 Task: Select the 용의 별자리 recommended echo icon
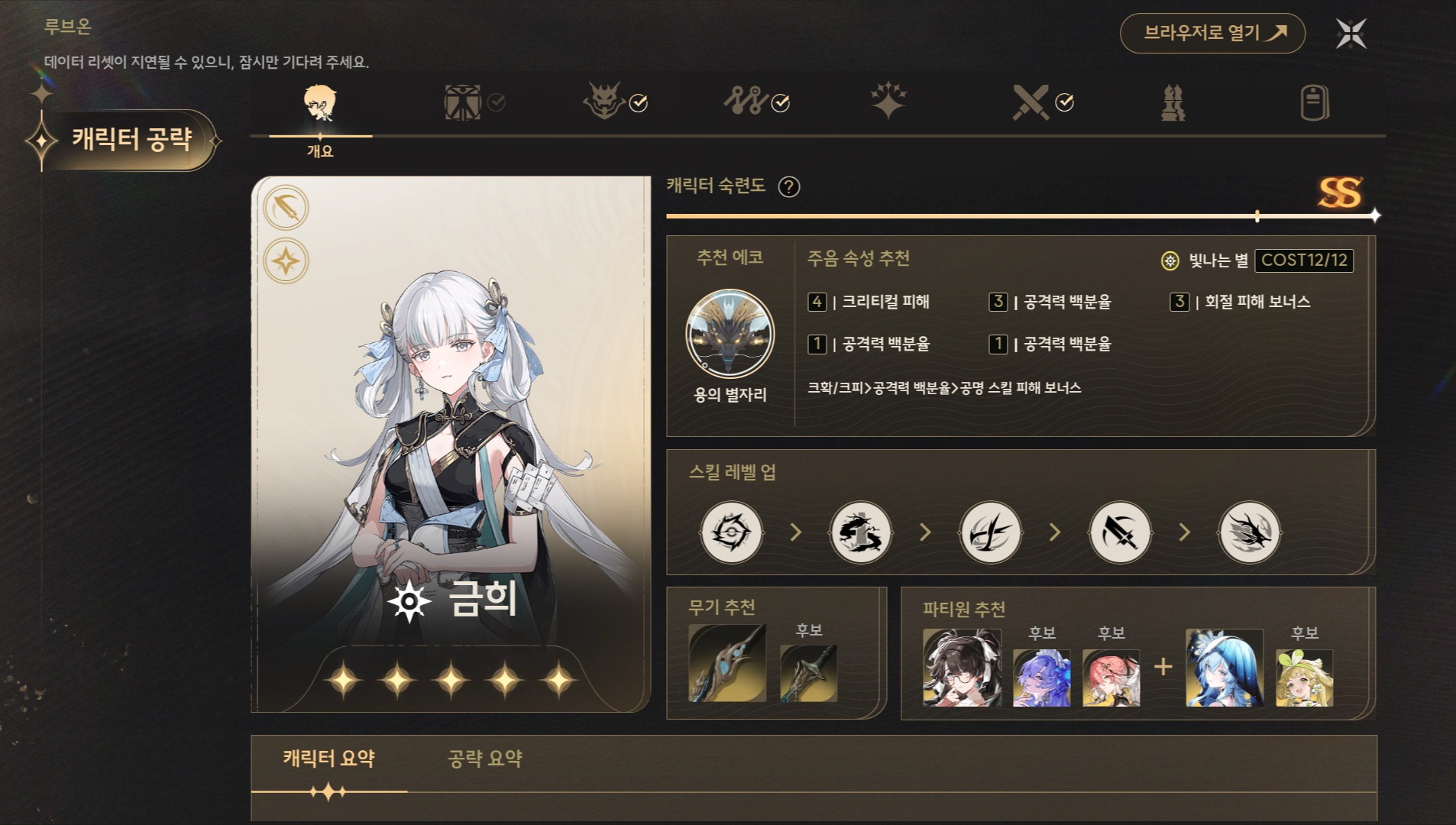pyautogui.click(x=730, y=334)
